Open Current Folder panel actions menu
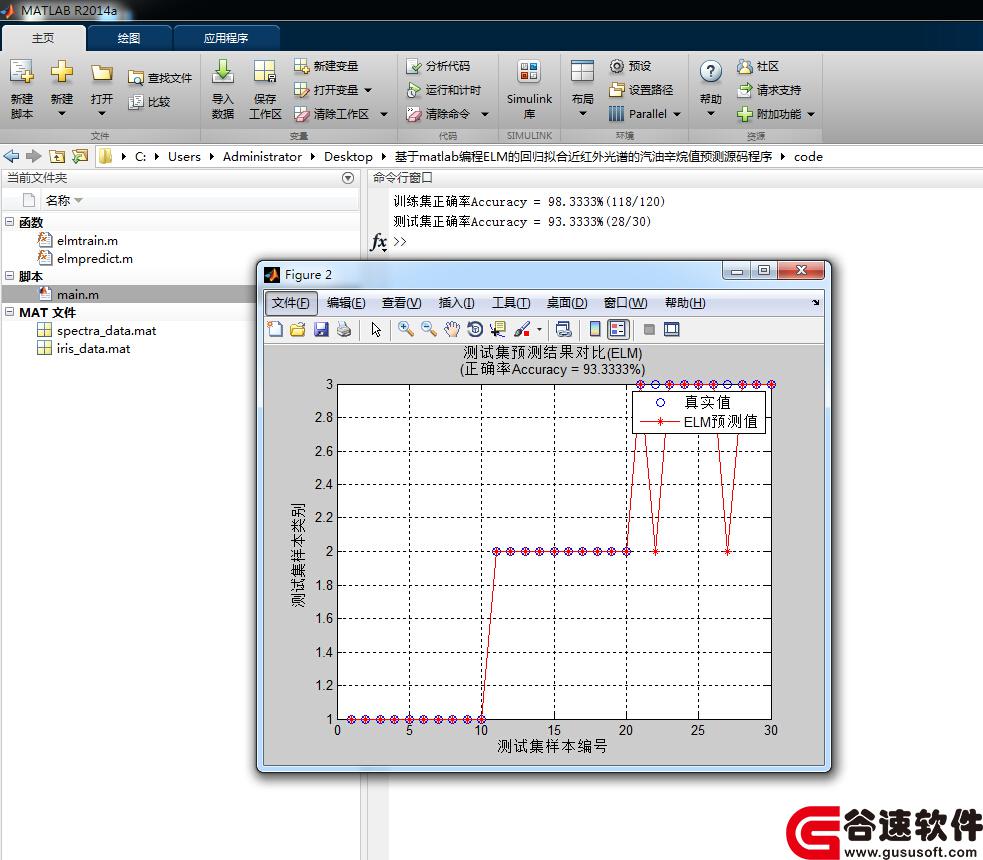Viewport: 983px width, 860px height. click(x=348, y=178)
